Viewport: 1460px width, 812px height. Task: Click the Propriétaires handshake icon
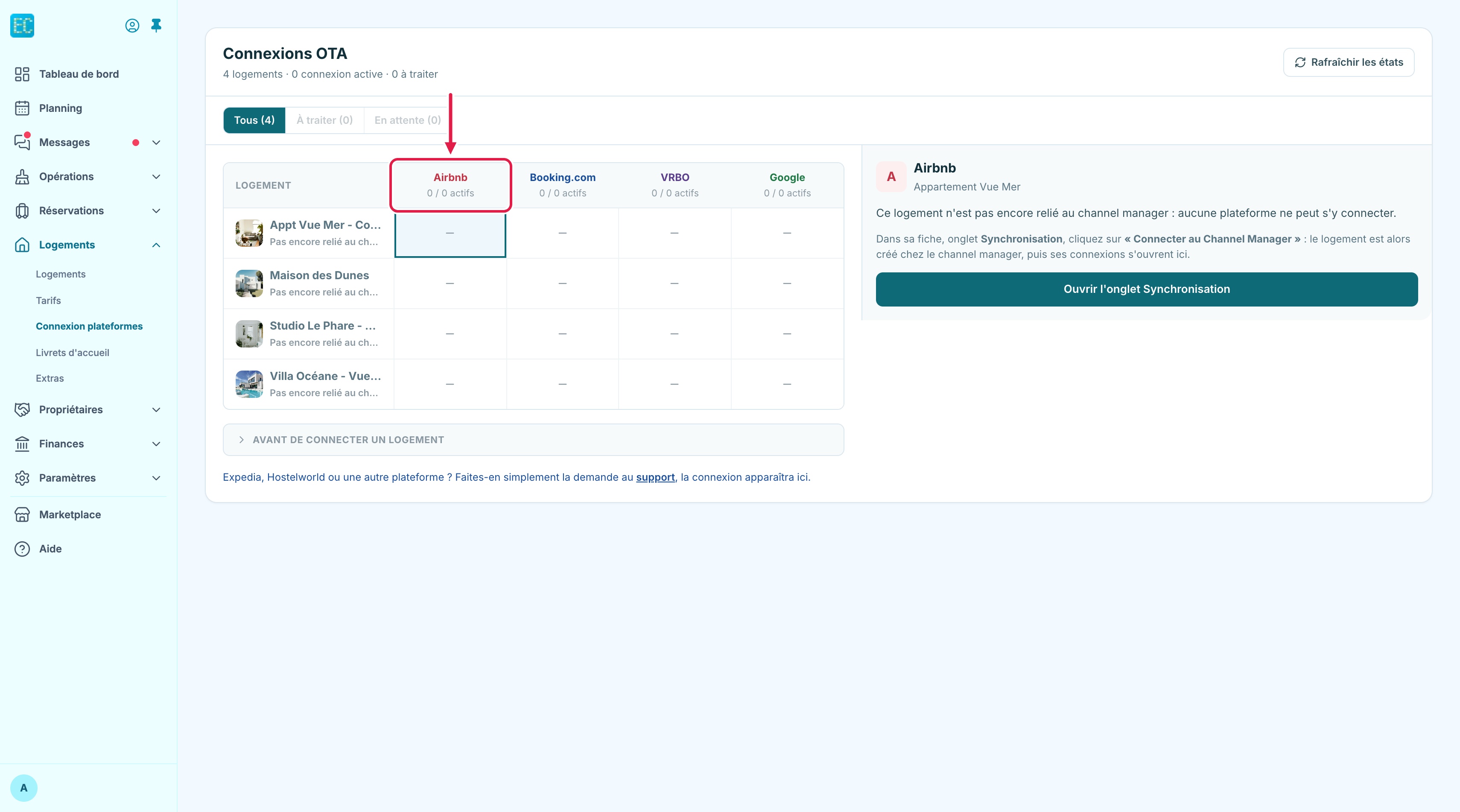pyautogui.click(x=22, y=410)
